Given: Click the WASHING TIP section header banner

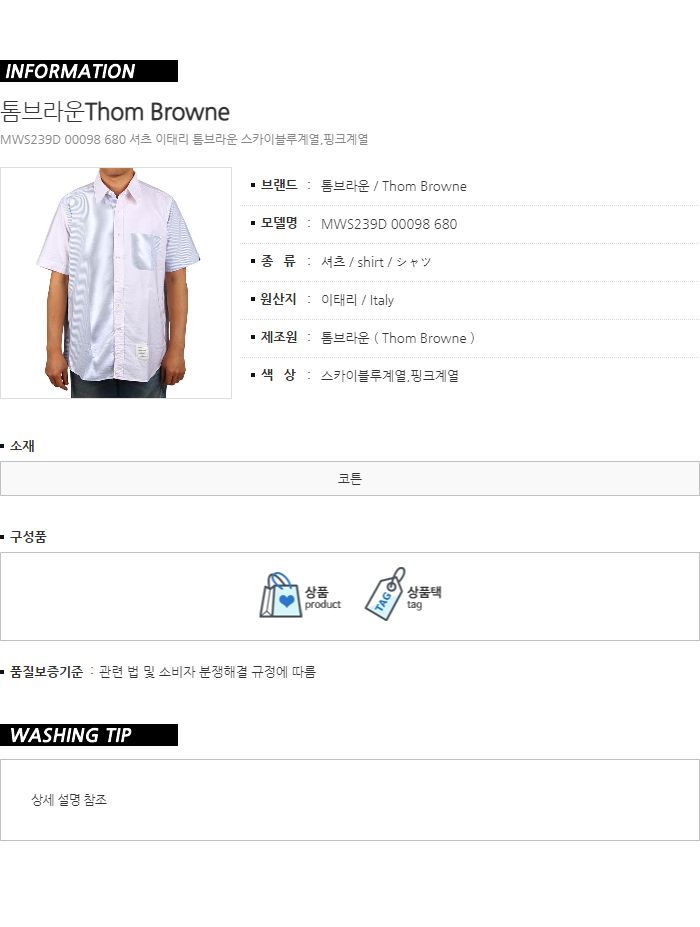Looking at the screenshot, I should click(89, 735).
